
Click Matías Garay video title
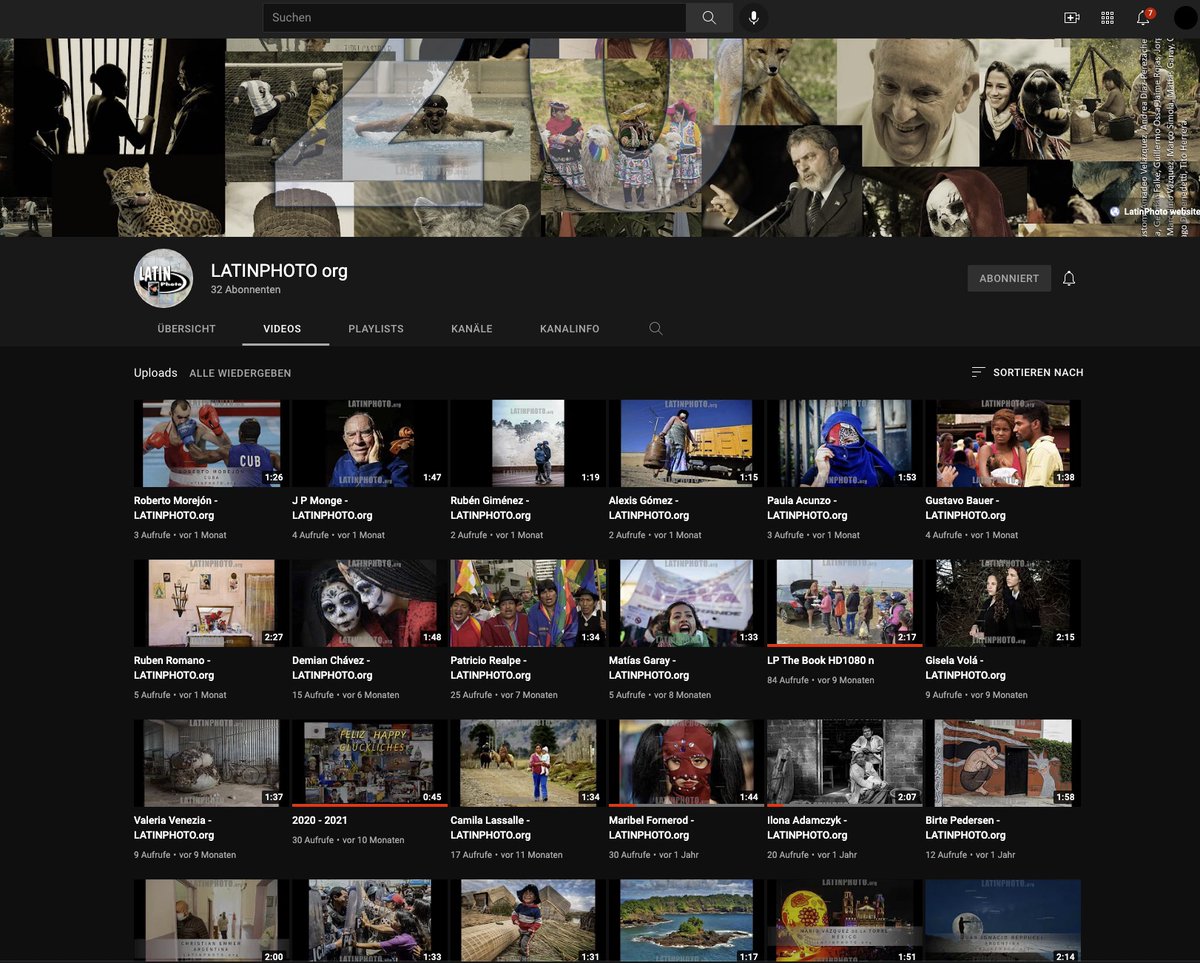click(649, 668)
